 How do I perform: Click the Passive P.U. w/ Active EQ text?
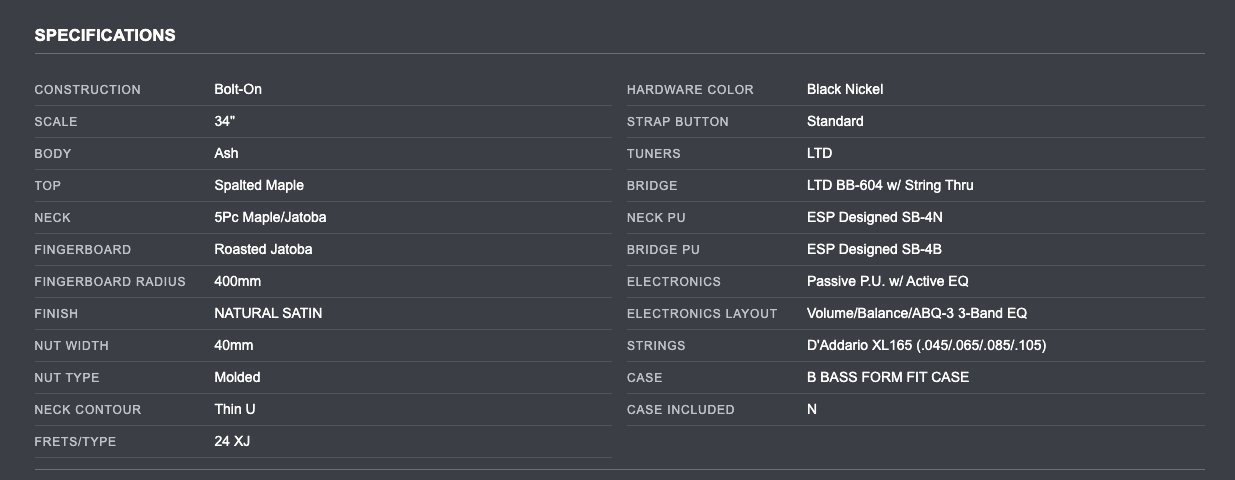point(887,281)
